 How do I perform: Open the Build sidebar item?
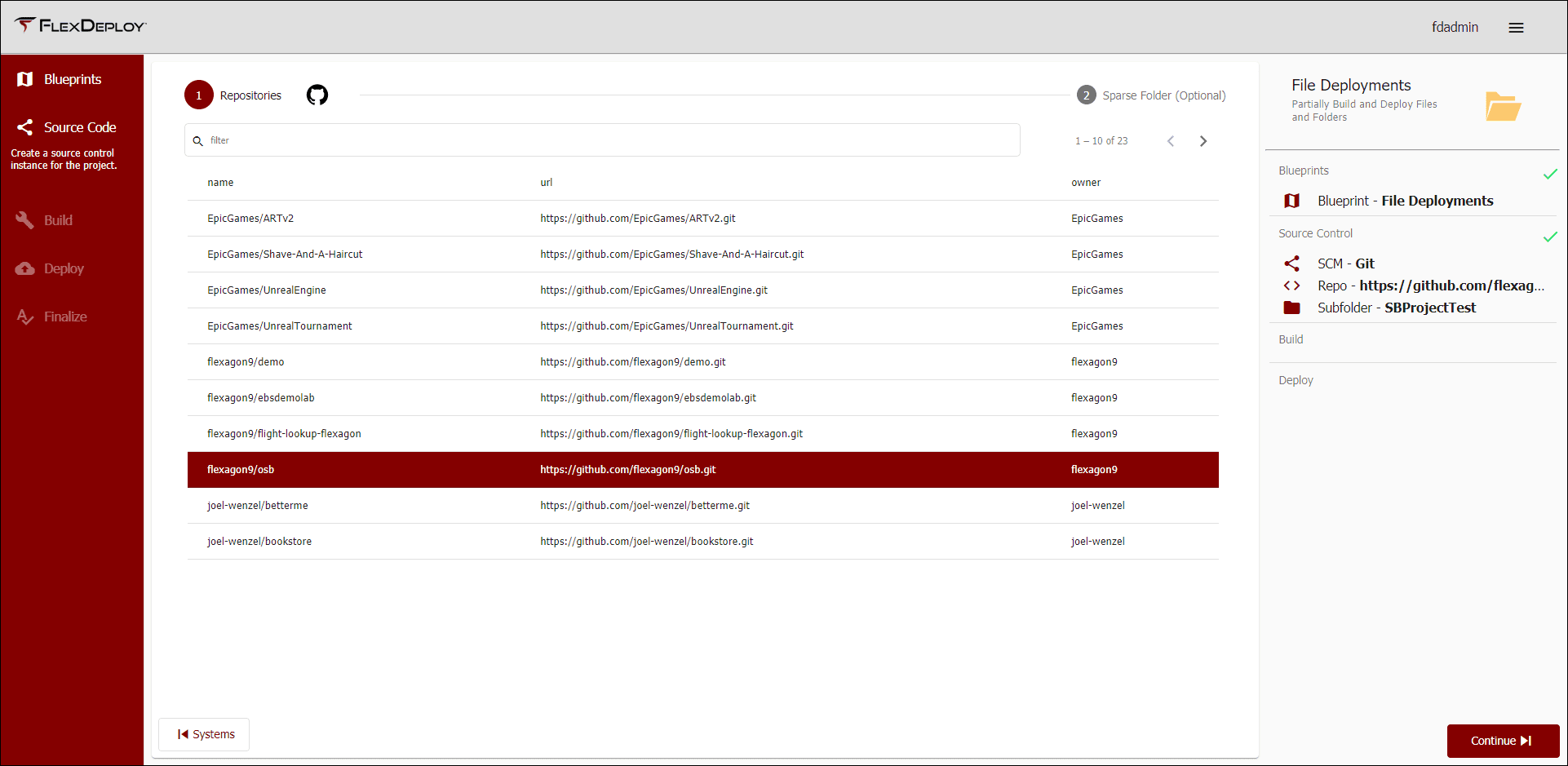[x=72, y=220]
